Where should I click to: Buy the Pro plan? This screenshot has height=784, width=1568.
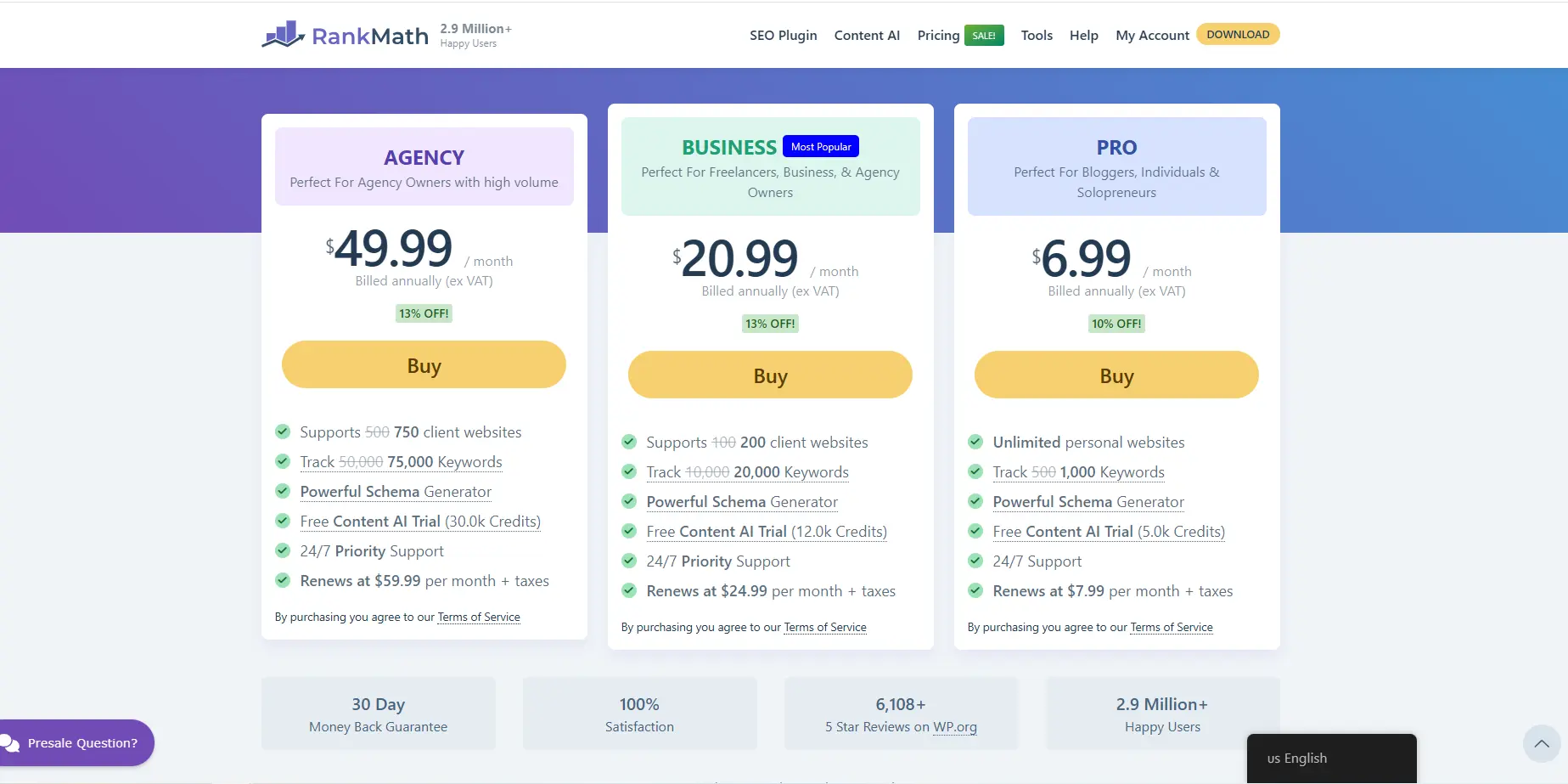coord(1116,375)
